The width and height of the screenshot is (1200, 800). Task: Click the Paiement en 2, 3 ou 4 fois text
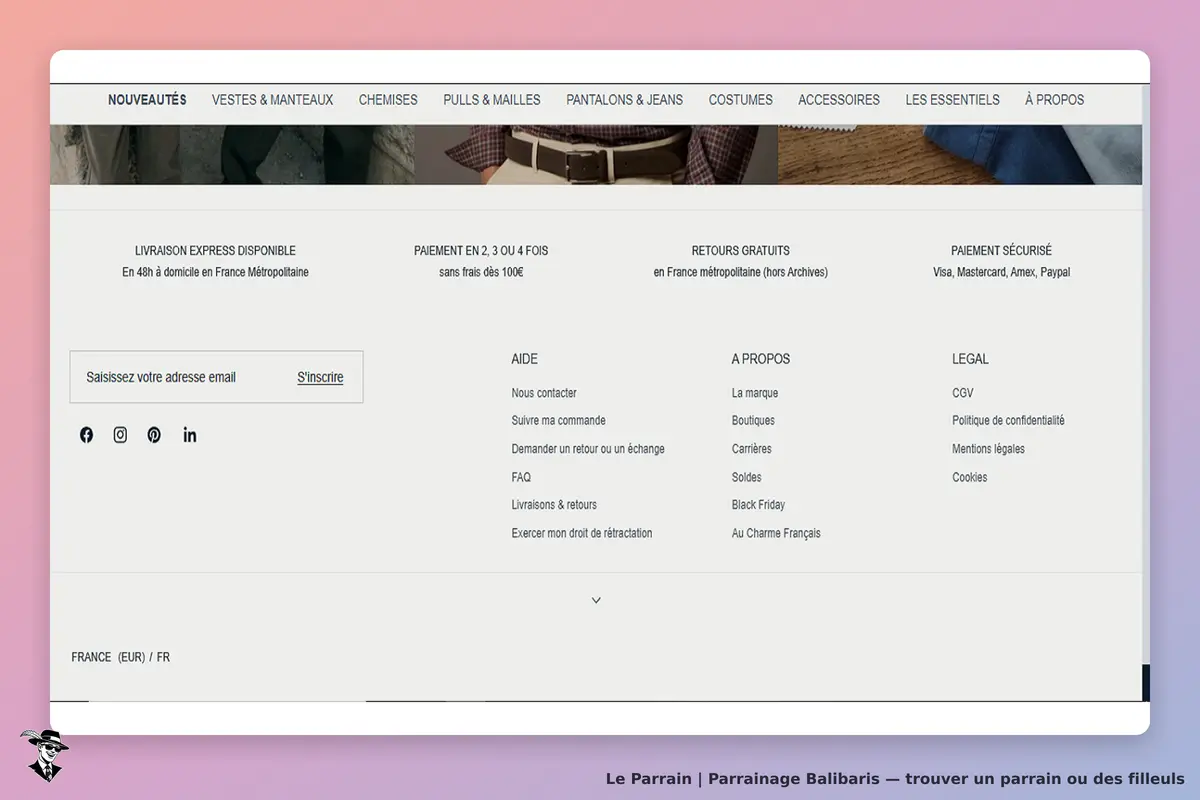pyautogui.click(x=481, y=250)
